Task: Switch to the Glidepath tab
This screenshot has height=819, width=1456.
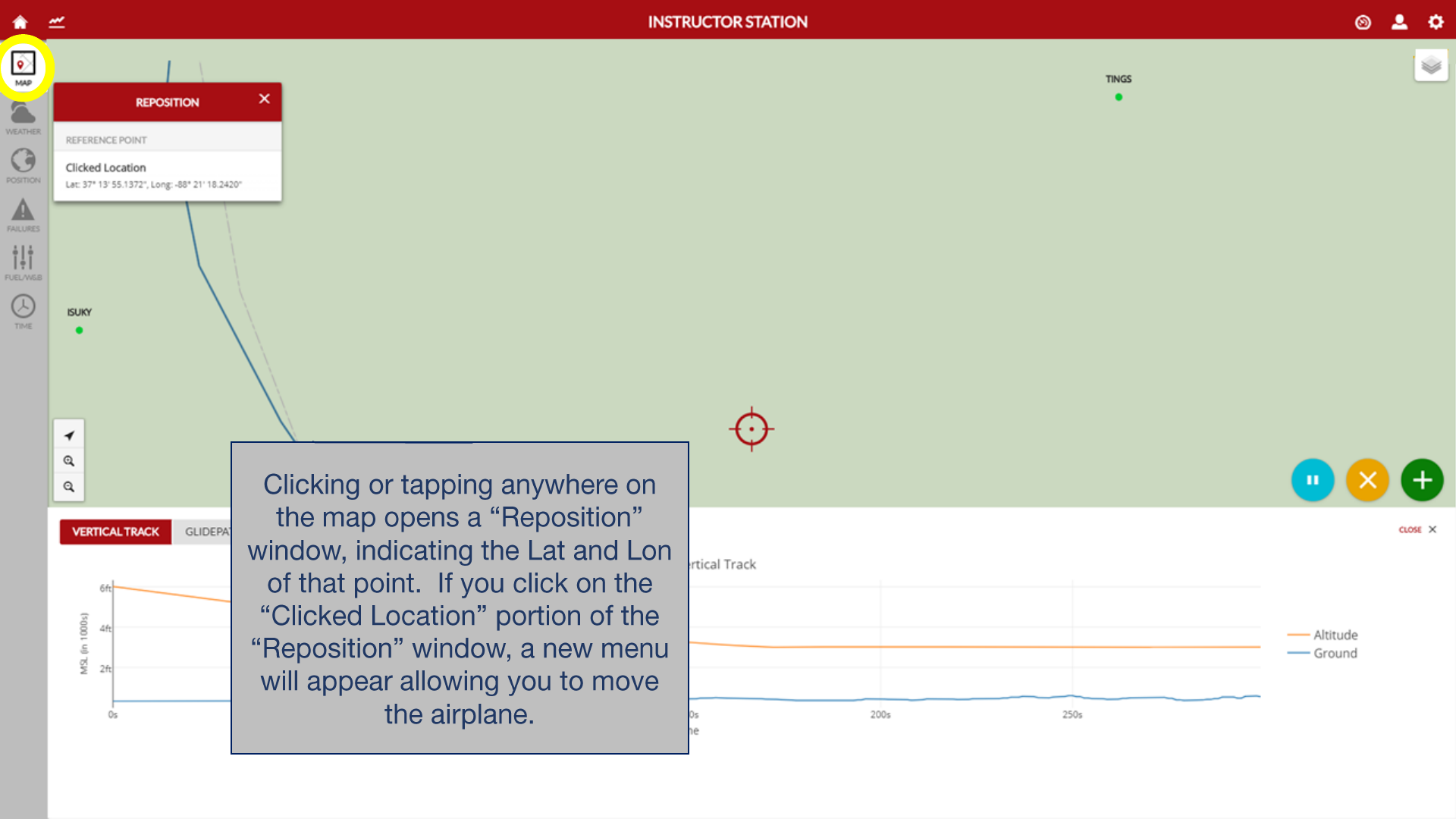Action: coord(203,532)
